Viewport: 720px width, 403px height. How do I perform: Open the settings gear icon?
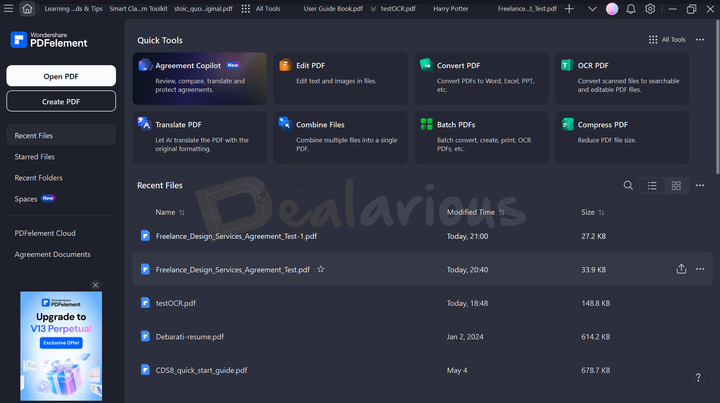point(650,9)
